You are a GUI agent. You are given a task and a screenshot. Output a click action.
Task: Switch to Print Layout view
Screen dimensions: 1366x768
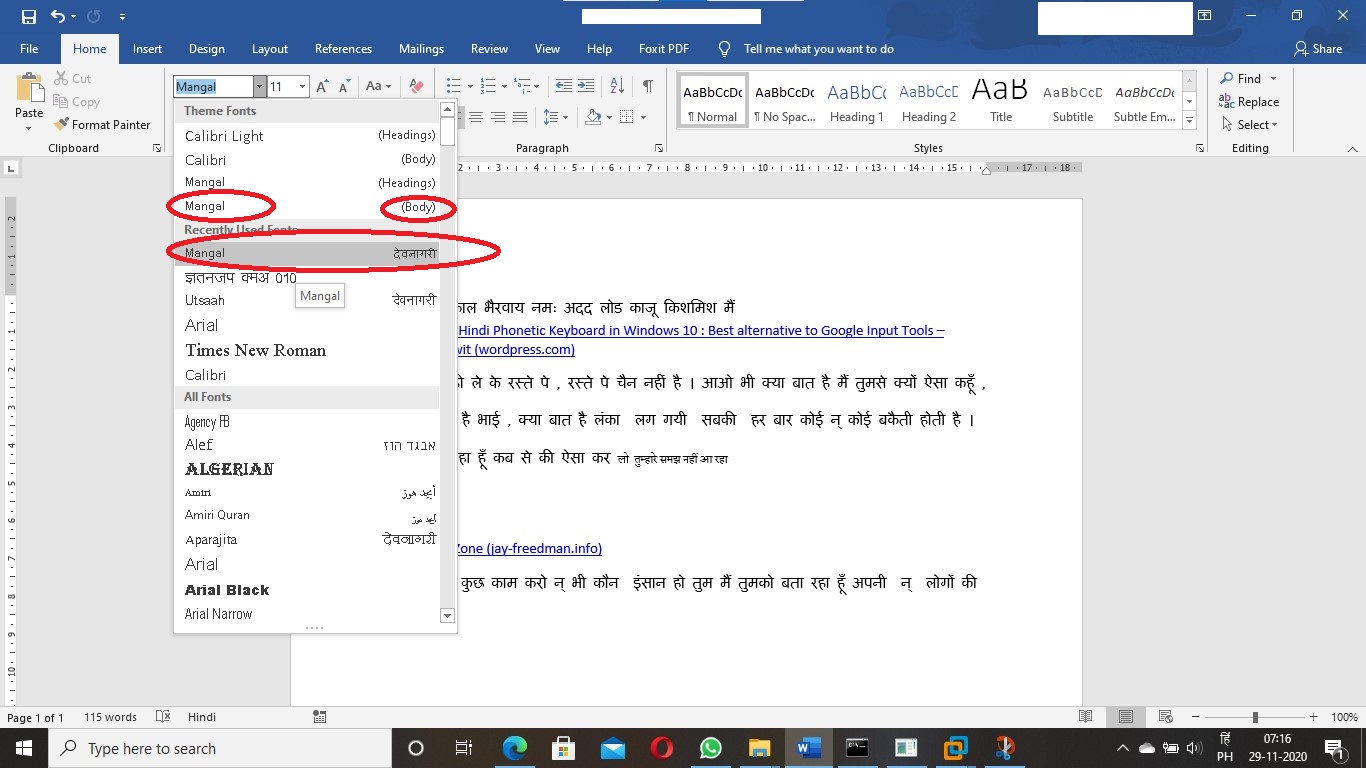1126,717
